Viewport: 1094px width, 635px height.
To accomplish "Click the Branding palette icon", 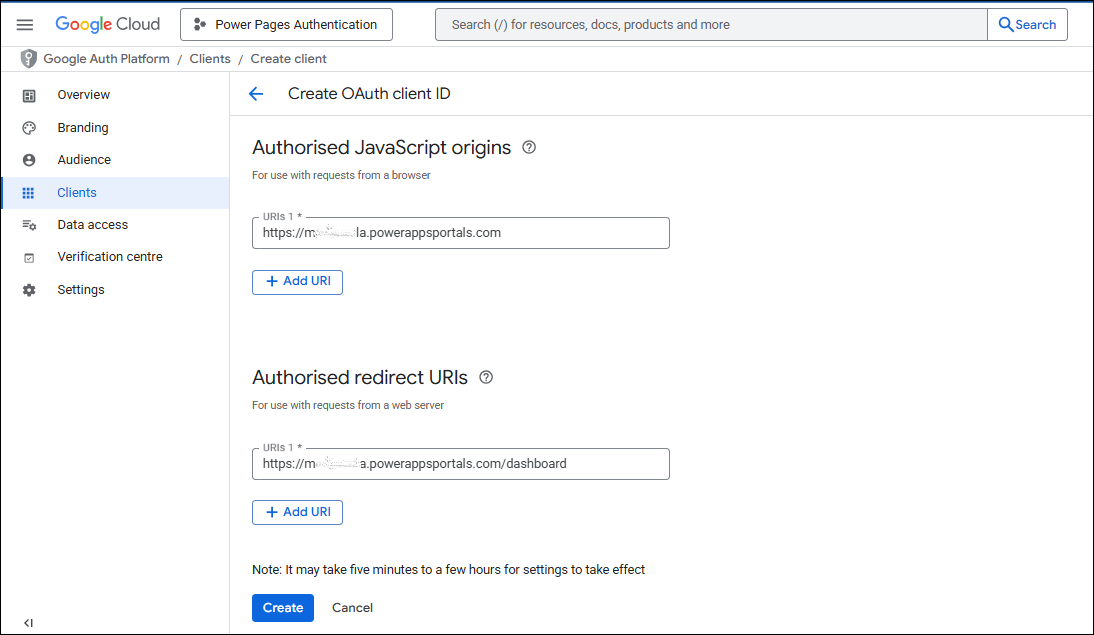I will [x=29, y=128].
